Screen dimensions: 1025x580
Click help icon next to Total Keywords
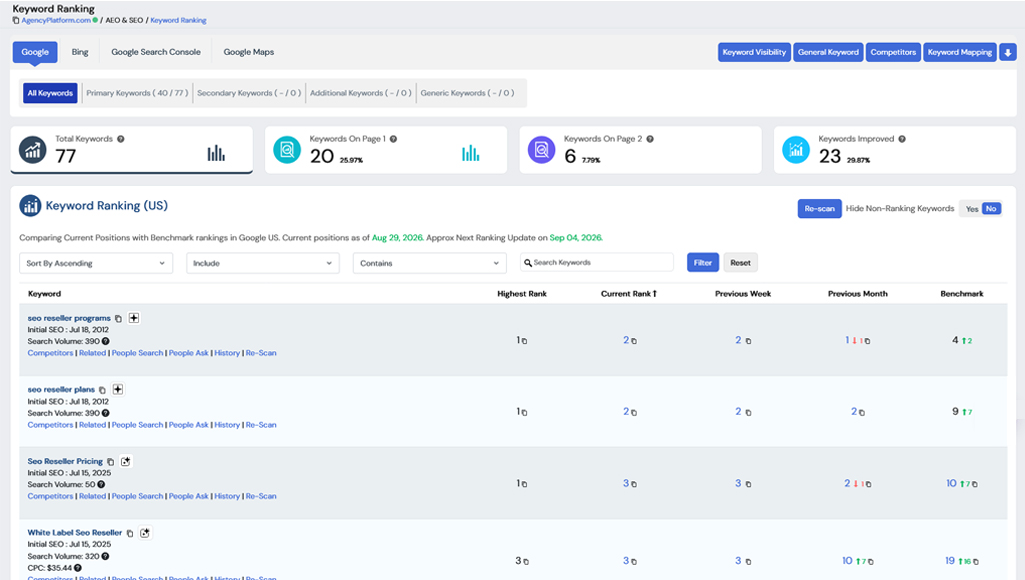(121, 139)
